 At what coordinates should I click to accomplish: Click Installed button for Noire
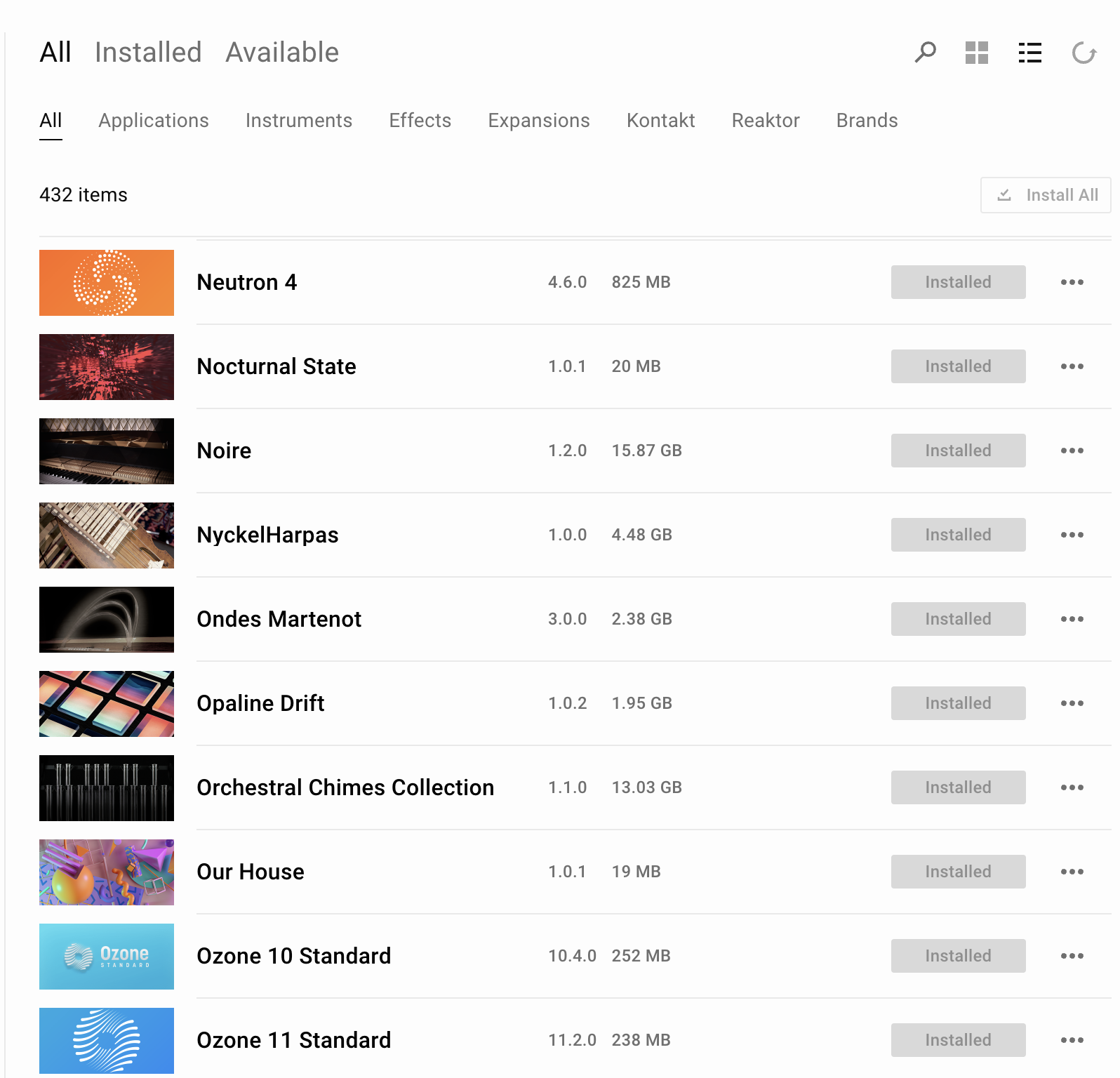[x=959, y=451]
